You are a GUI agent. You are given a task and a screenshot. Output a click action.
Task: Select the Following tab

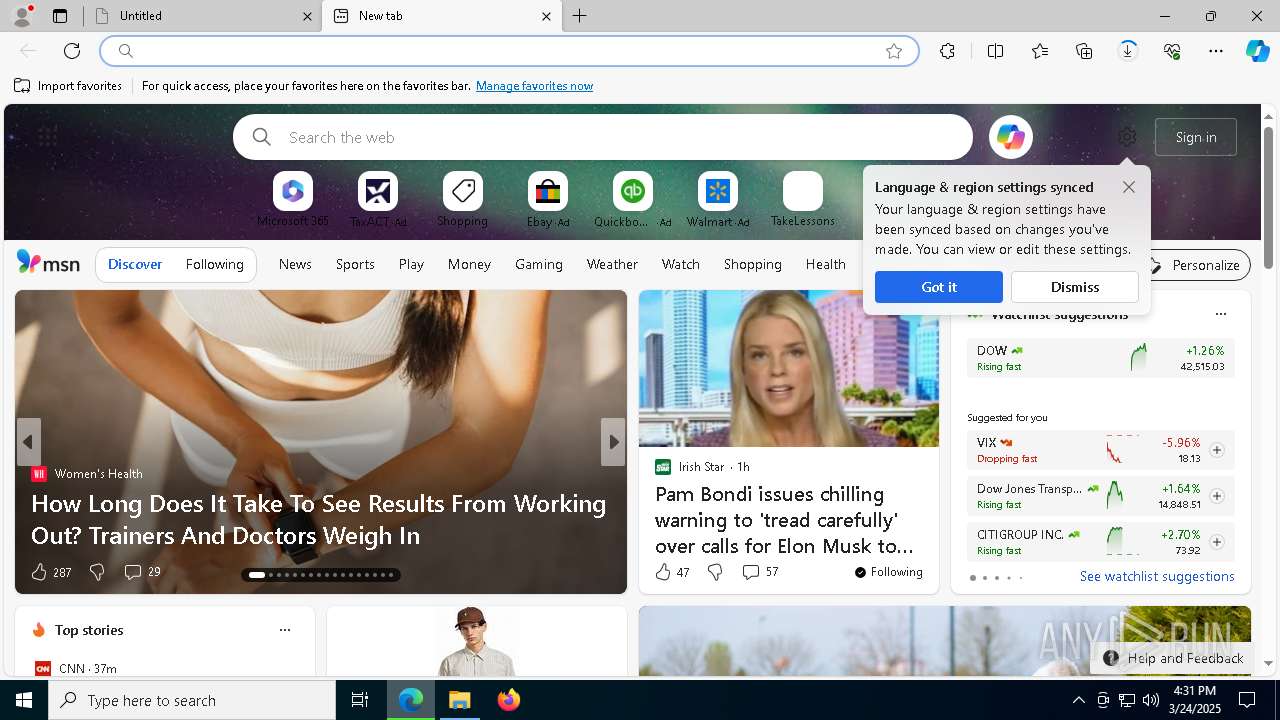[x=215, y=264]
